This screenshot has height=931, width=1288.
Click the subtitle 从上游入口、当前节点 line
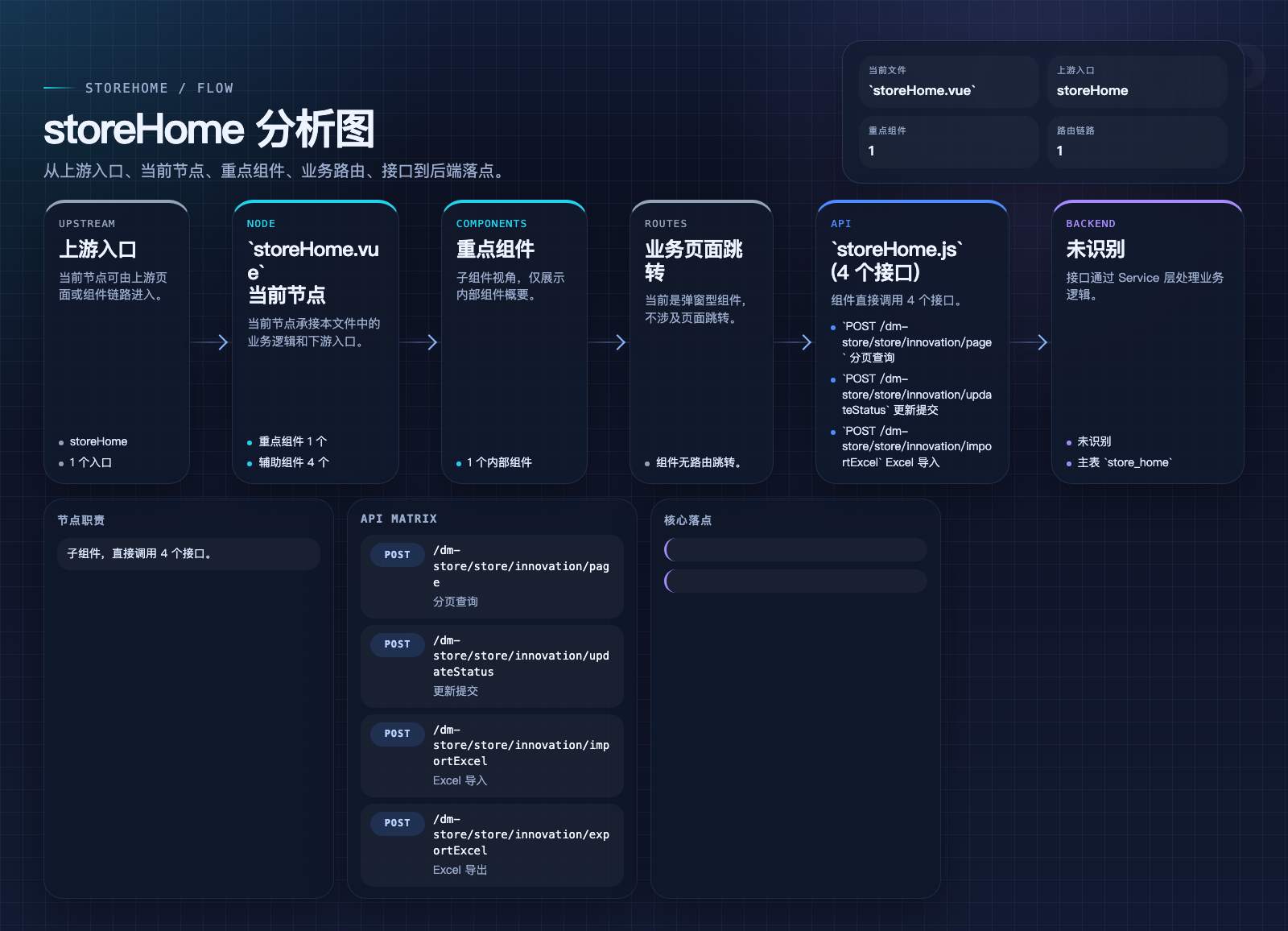277,171
